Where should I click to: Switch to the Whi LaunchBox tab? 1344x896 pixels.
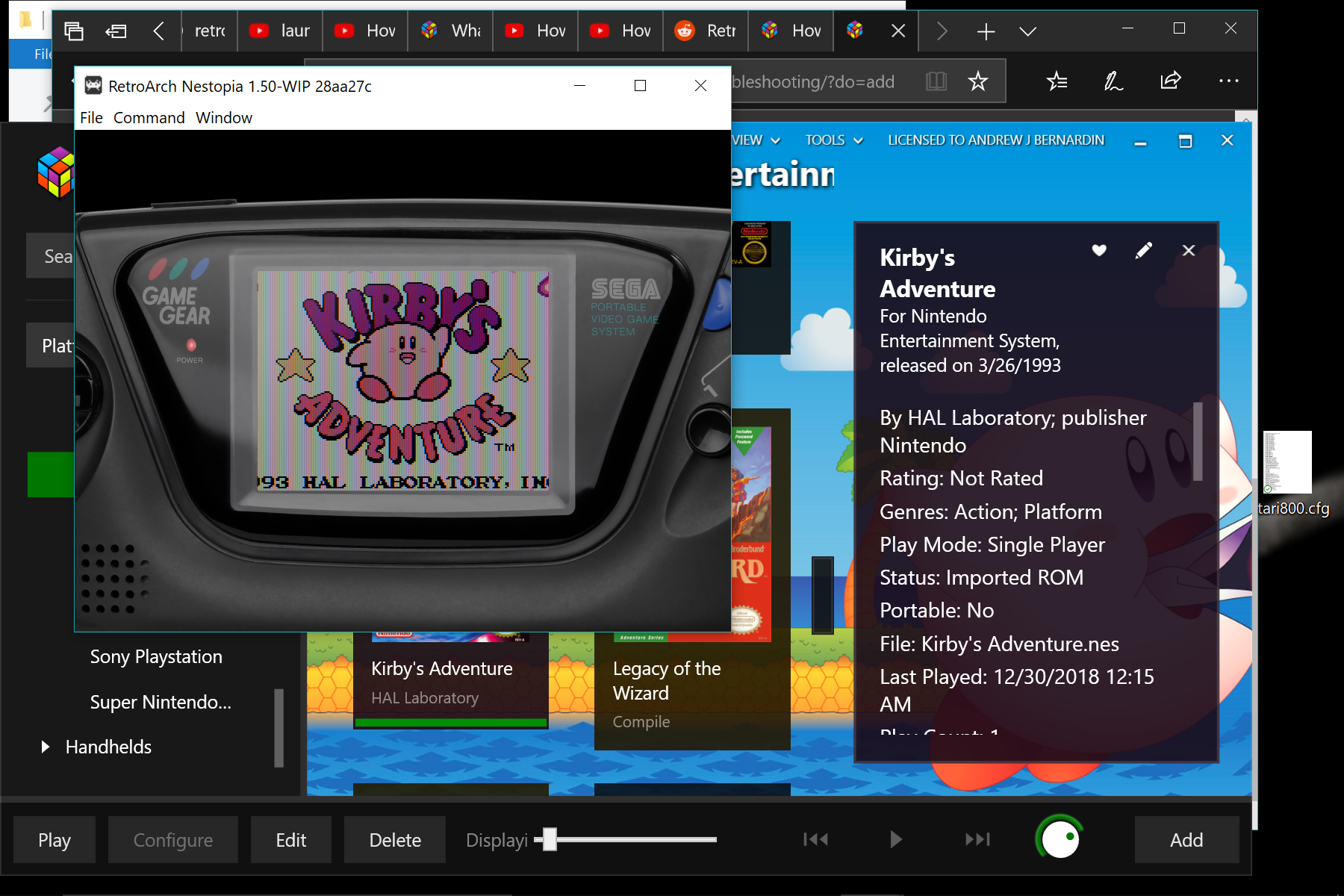pyautogui.click(x=450, y=31)
